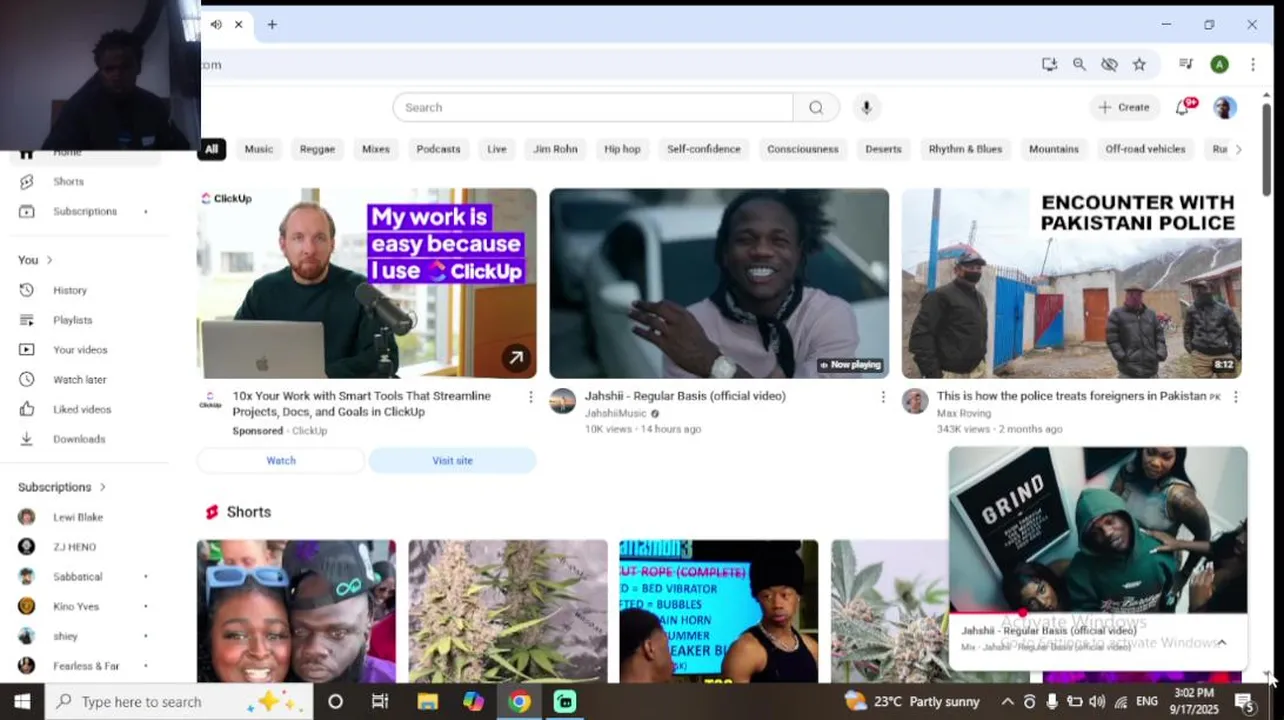The height and width of the screenshot is (720, 1284).
Task: Open a new browser tab
Action: pyautogui.click(x=272, y=24)
